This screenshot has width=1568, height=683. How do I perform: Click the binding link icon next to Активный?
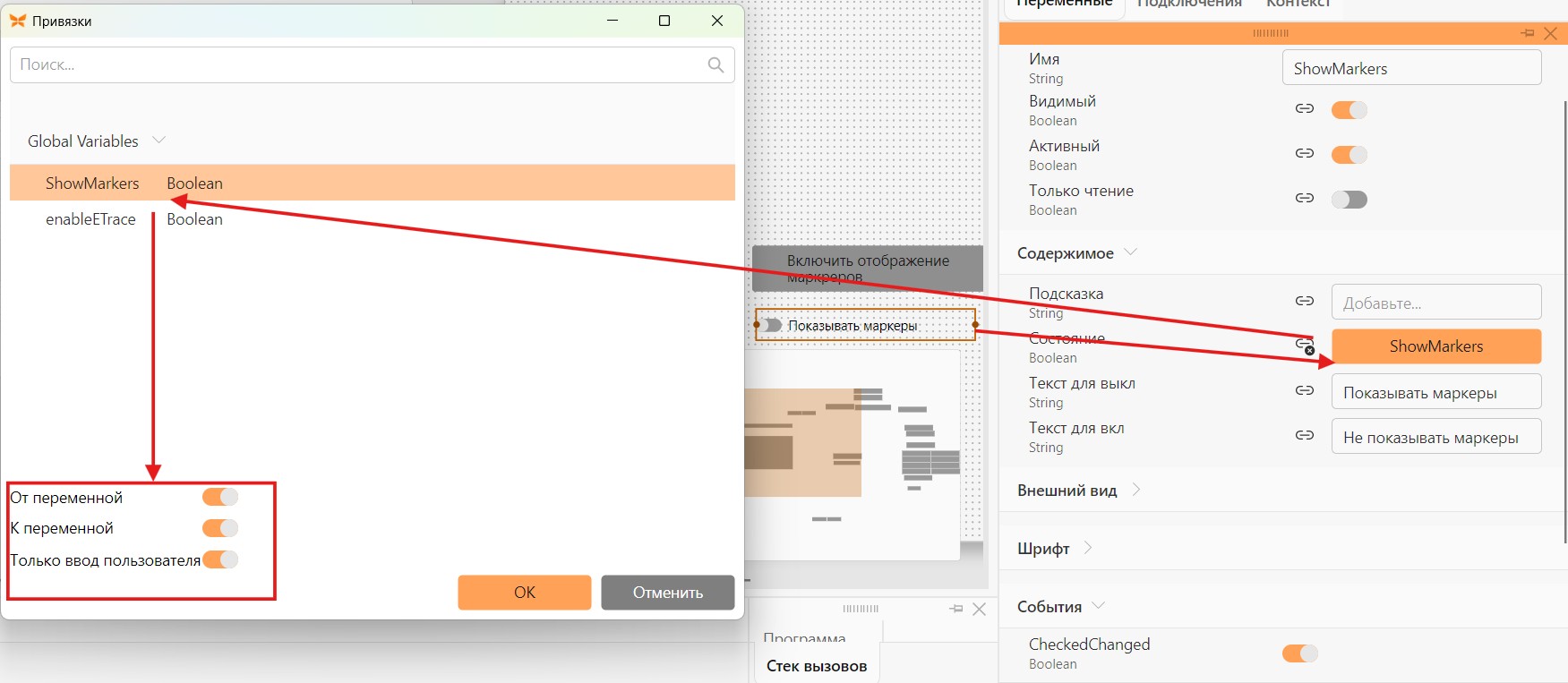point(1305,153)
